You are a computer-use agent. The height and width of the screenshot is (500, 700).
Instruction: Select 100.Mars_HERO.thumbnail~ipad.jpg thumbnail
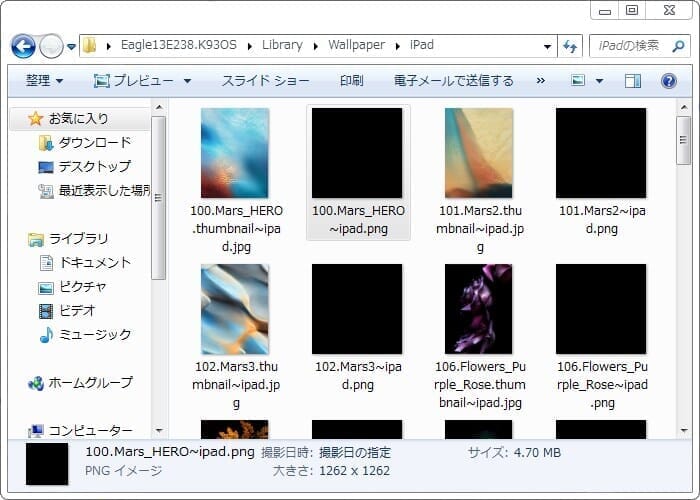click(x=235, y=153)
